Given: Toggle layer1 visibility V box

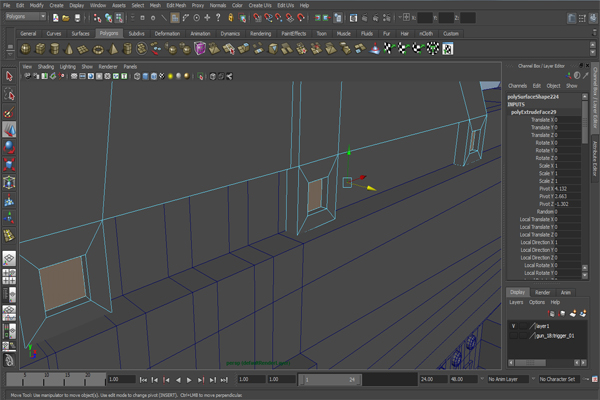Looking at the screenshot, I should [514, 326].
